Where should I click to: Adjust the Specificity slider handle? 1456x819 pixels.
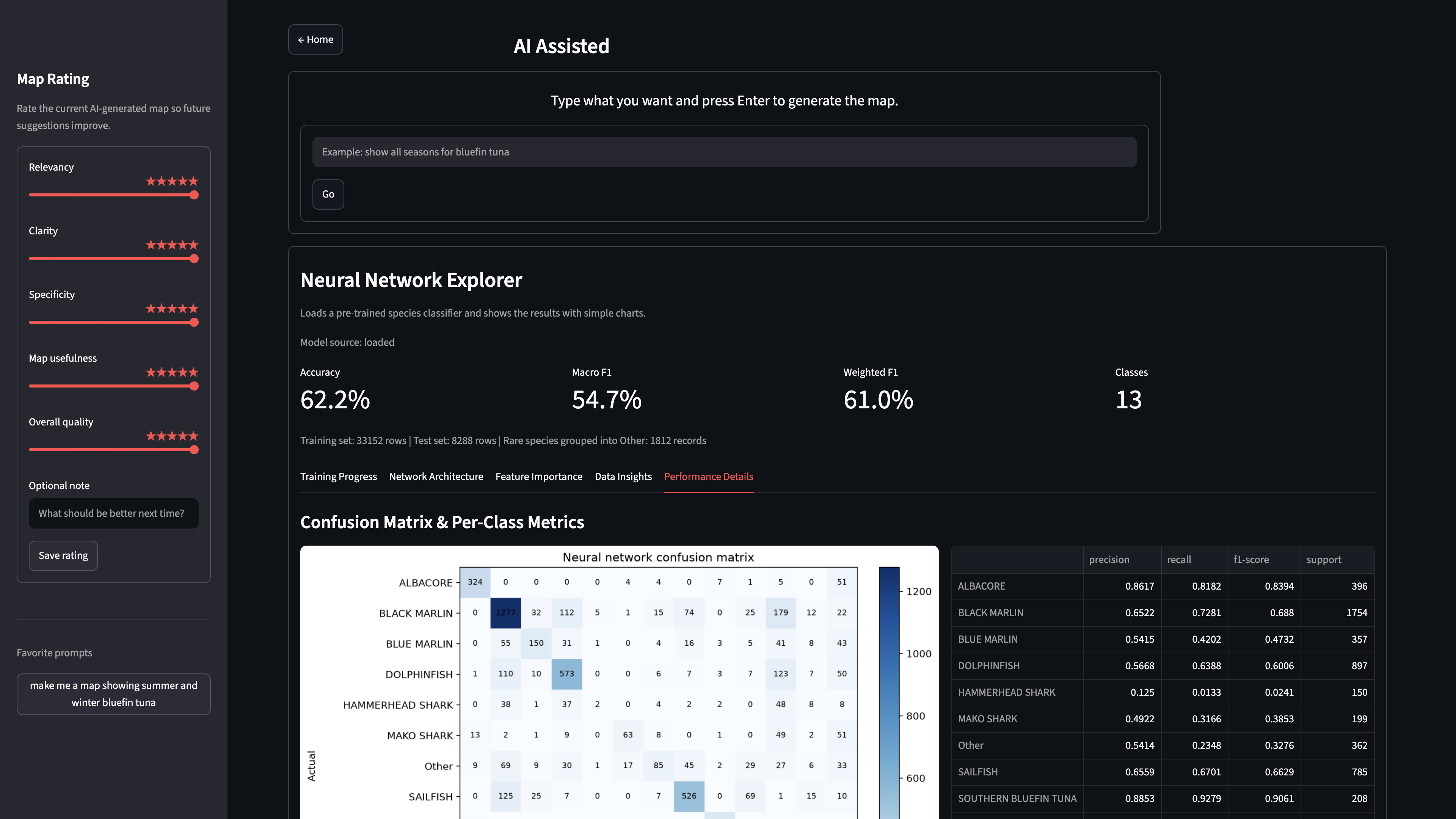tap(194, 323)
